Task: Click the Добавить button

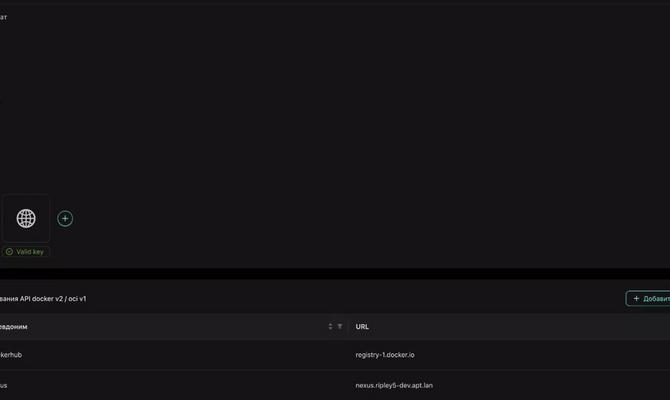Action: click(648, 298)
